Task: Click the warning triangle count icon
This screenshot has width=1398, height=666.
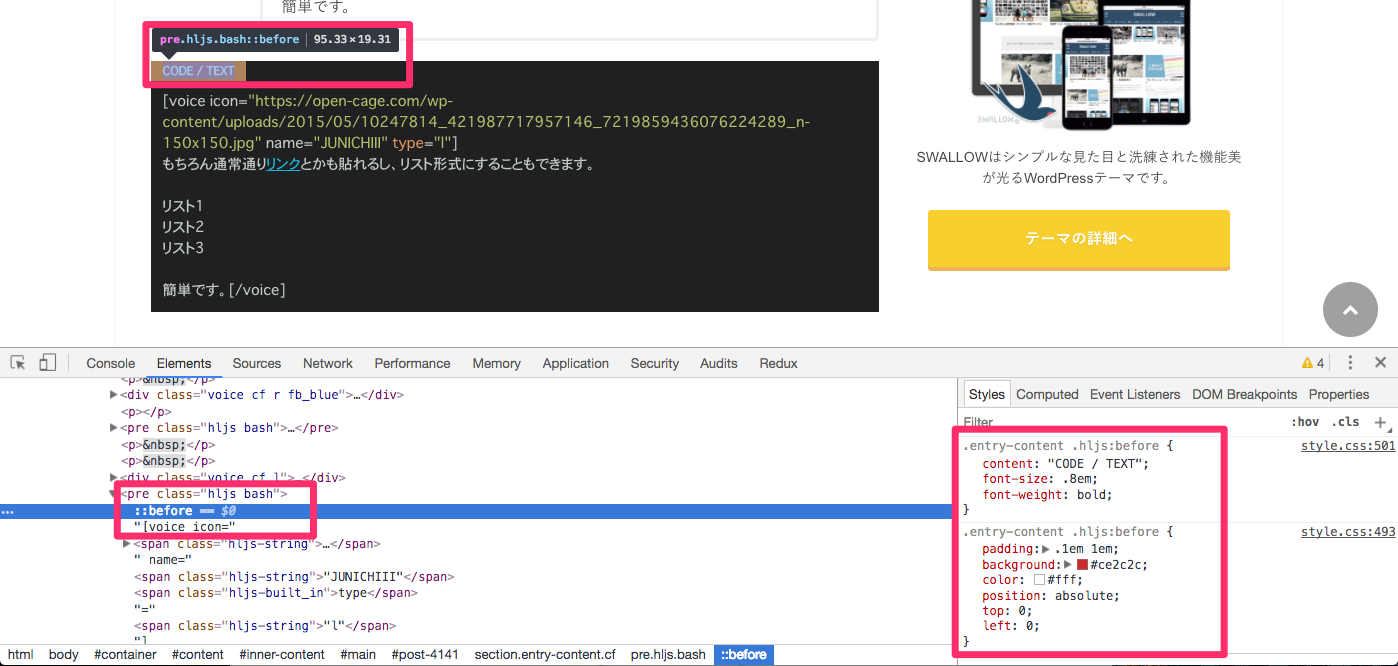Action: (1312, 363)
